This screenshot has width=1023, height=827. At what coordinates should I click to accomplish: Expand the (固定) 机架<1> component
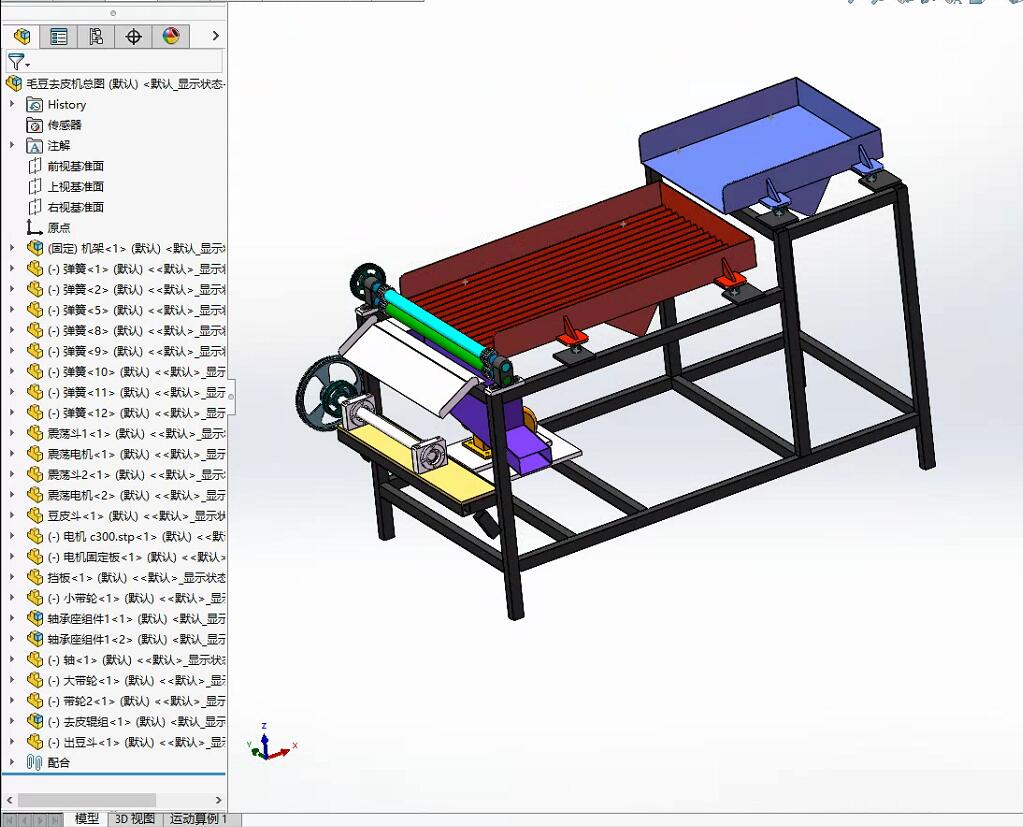click(12, 248)
